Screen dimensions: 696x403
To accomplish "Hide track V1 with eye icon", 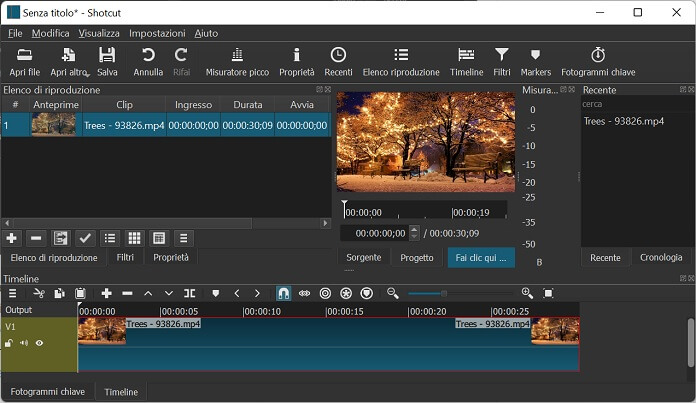I will 40,343.
